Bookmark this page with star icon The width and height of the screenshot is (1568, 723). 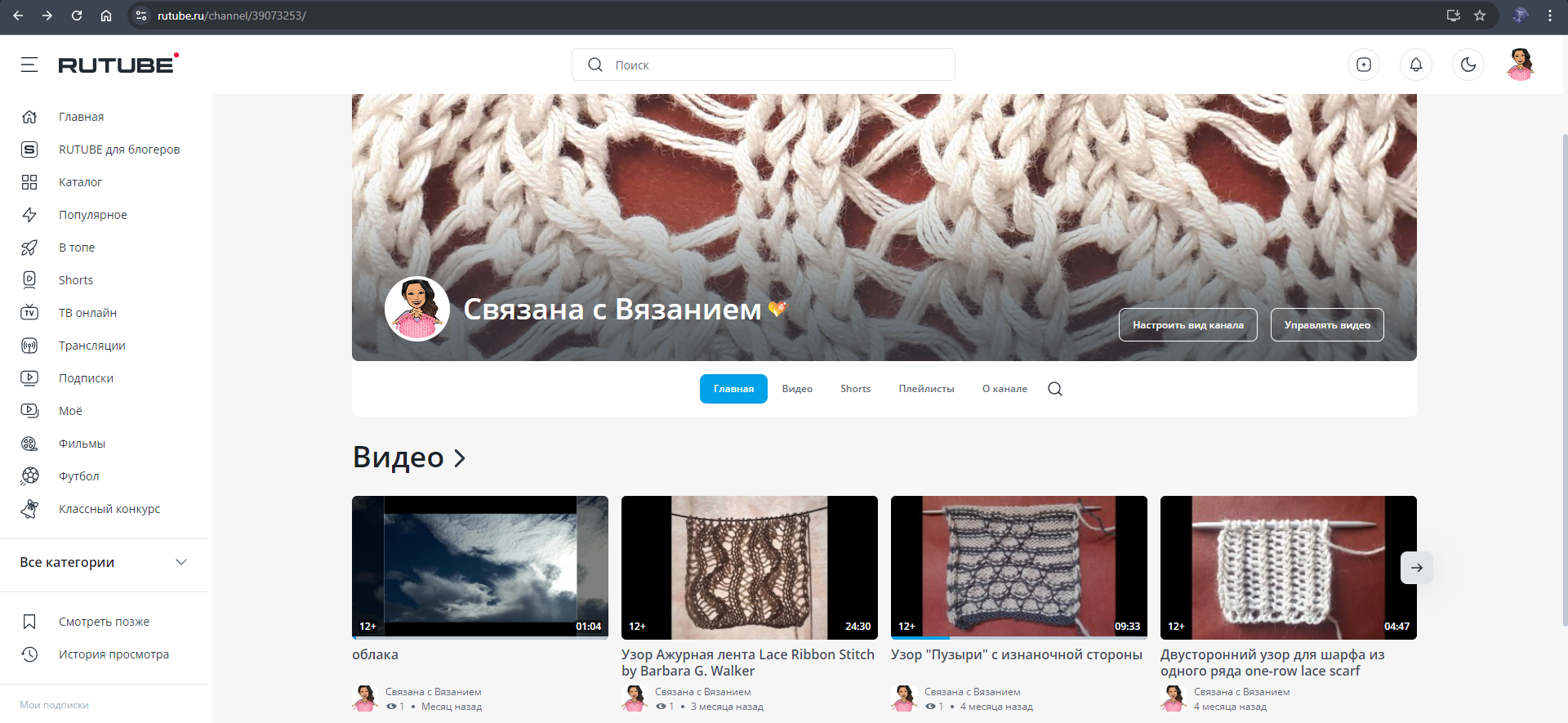1480,16
